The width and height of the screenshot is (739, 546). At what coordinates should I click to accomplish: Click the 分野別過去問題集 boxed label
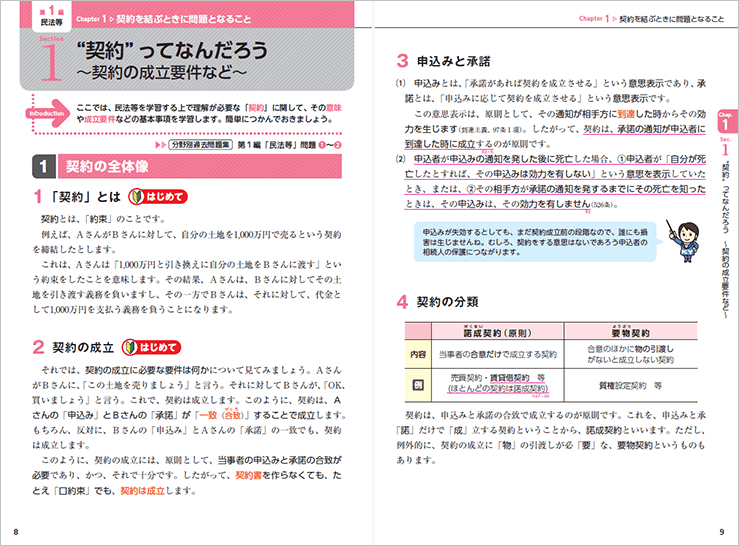pos(201,145)
